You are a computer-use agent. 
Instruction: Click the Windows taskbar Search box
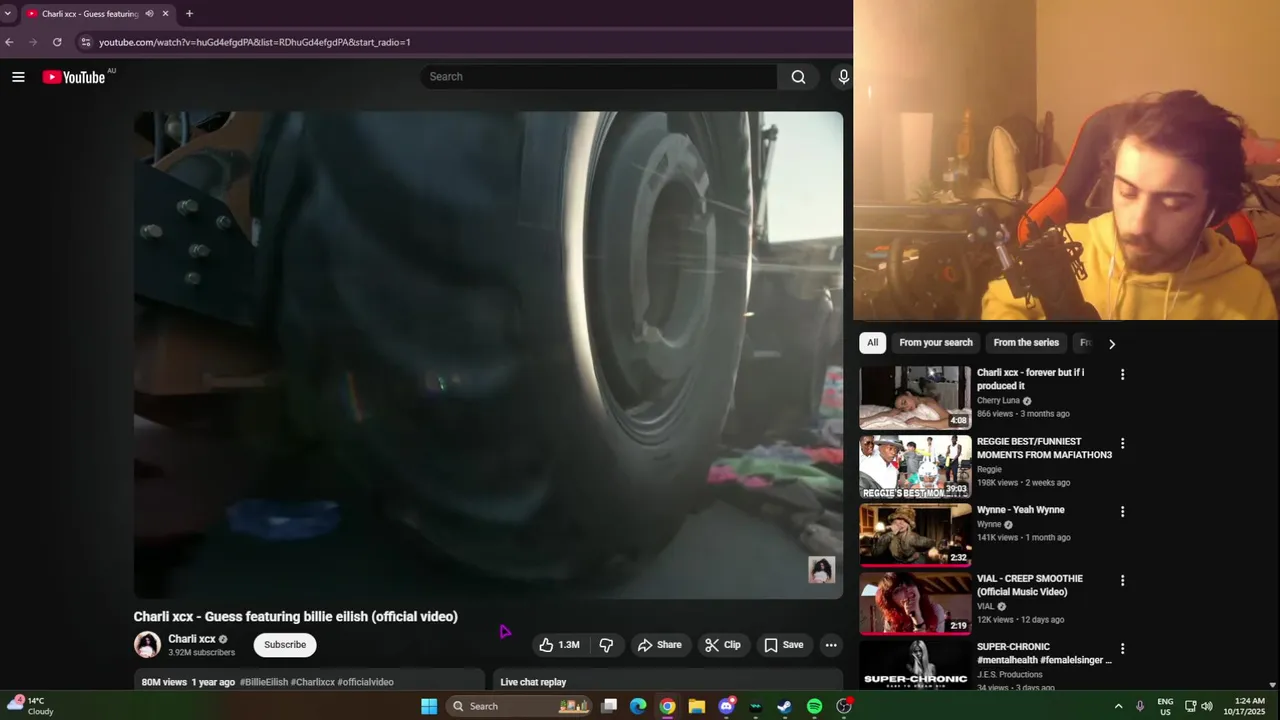pyautogui.click(x=518, y=706)
